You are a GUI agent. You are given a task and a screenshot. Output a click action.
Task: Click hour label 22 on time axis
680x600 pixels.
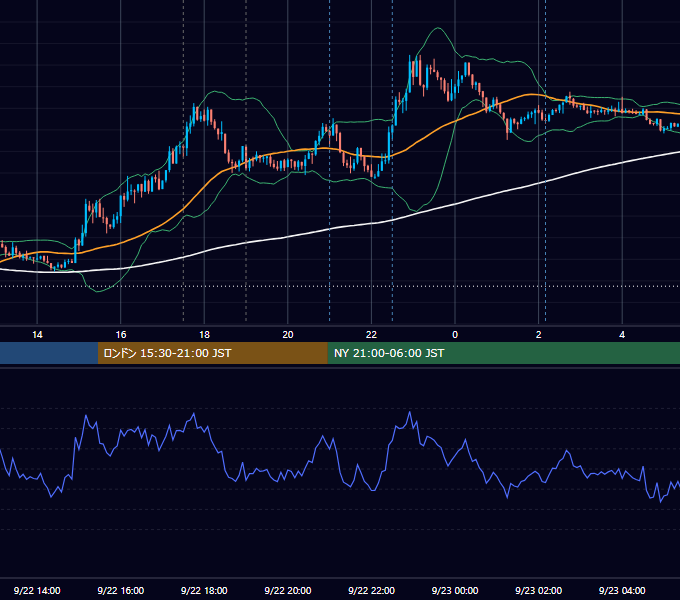pos(371,334)
